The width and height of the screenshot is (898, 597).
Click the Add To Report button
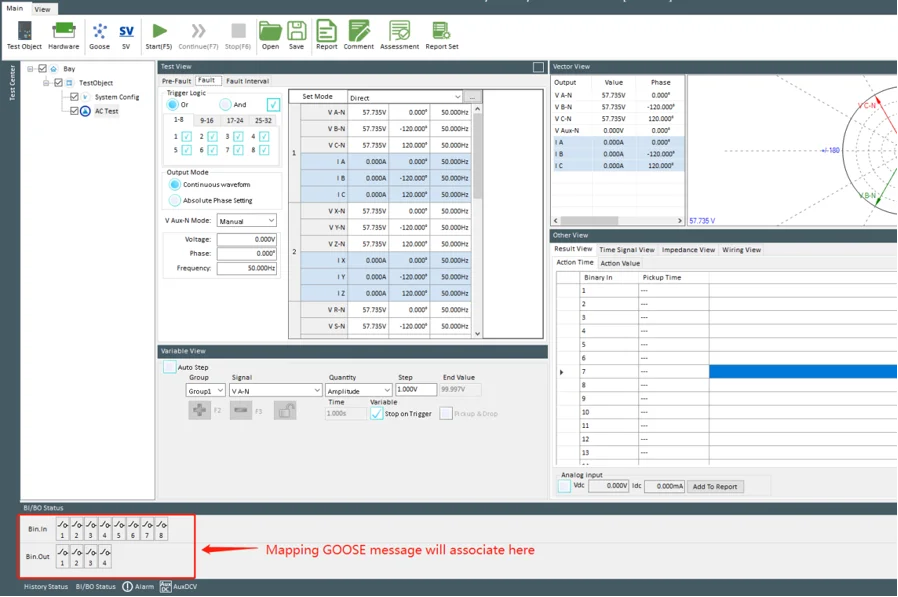click(715, 487)
